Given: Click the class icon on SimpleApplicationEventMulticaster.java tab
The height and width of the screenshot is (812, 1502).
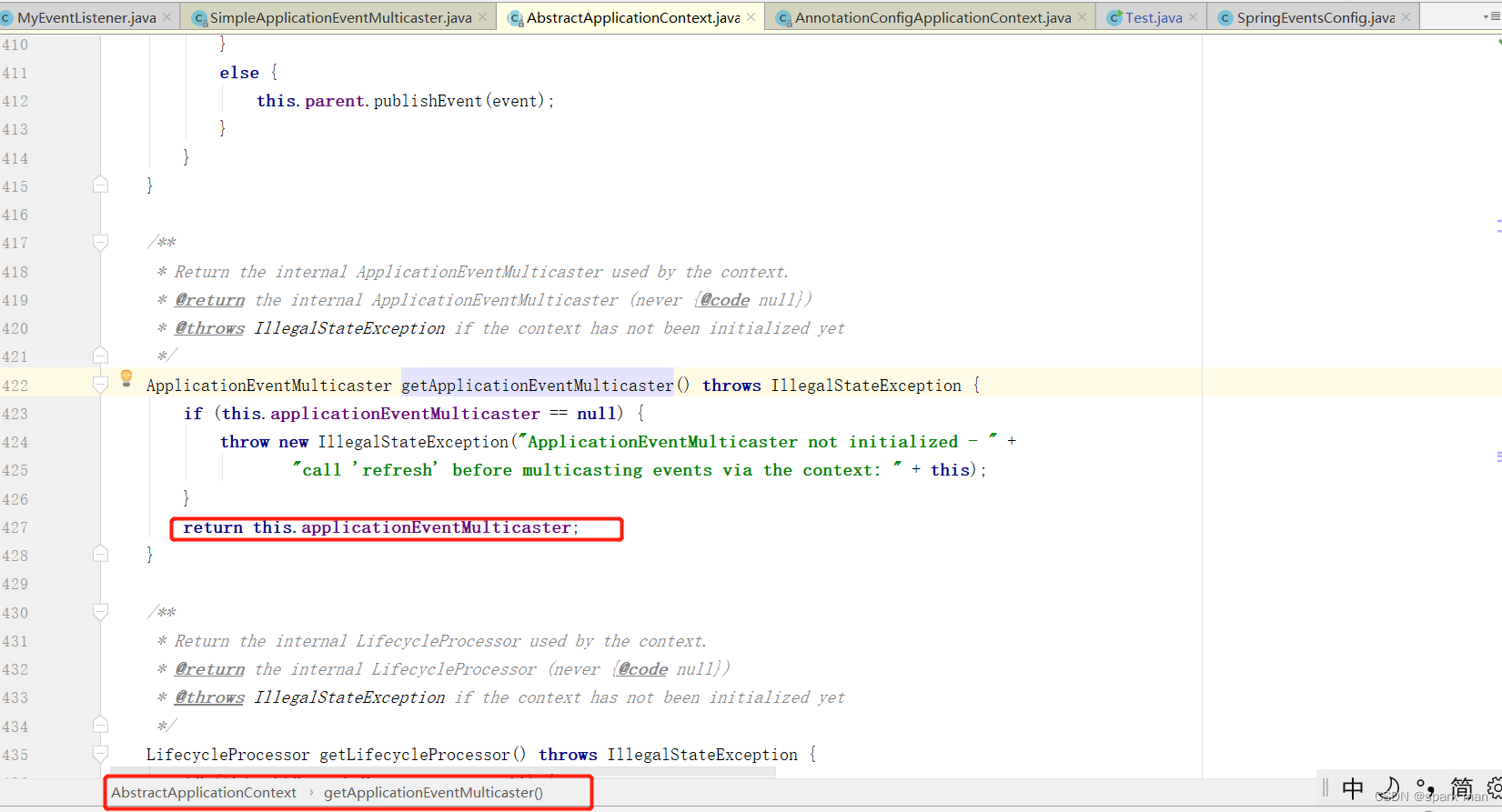Looking at the screenshot, I should [200, 18].
